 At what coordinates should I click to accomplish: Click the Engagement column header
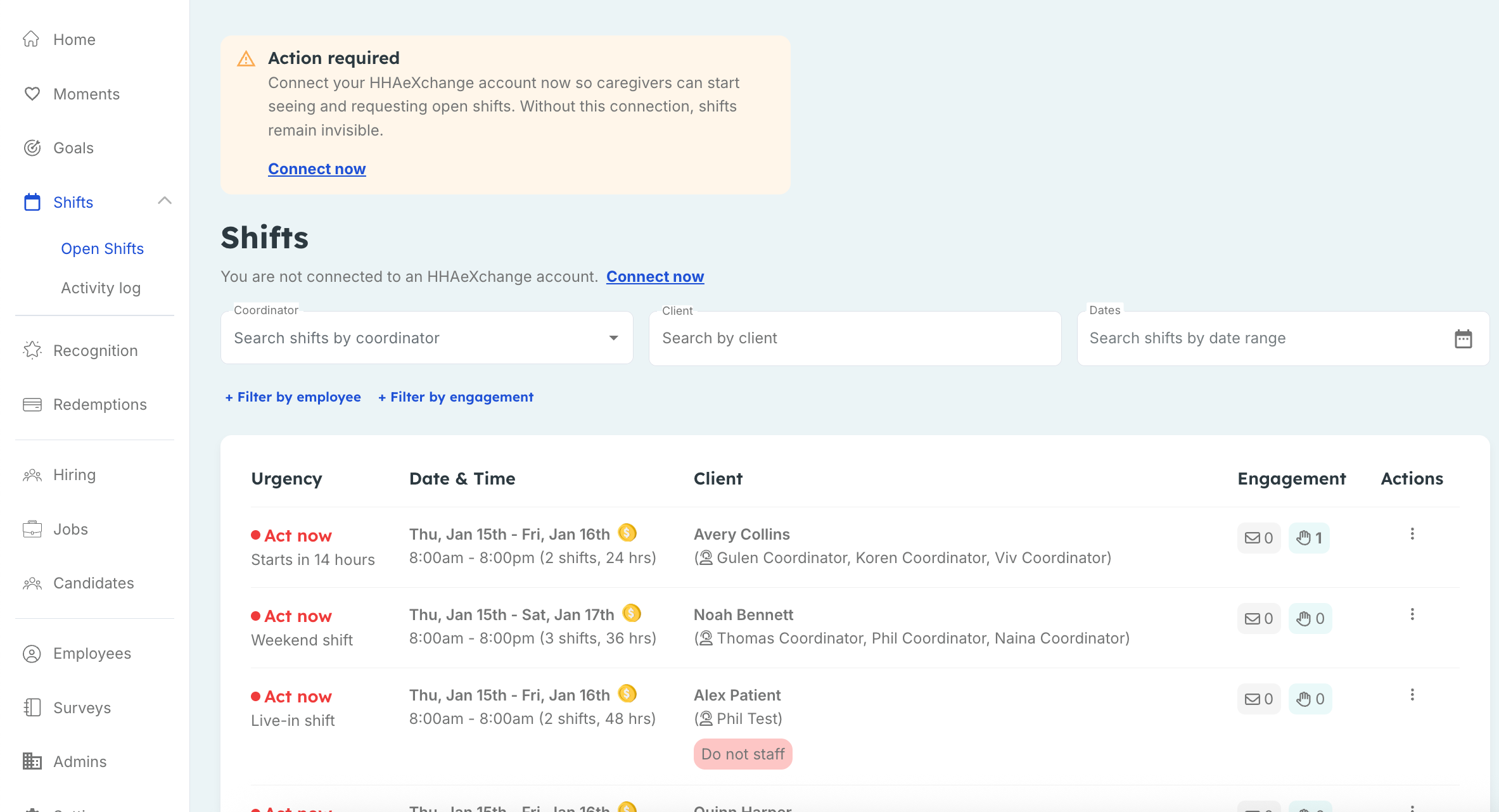click(x=1291, y=478)
